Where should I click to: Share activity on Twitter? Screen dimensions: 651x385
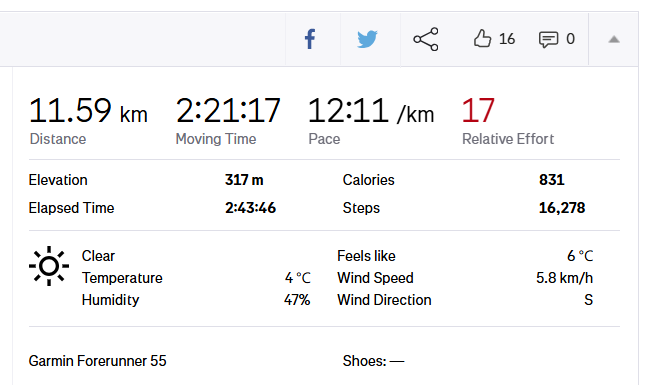click(x=367, y=39)
